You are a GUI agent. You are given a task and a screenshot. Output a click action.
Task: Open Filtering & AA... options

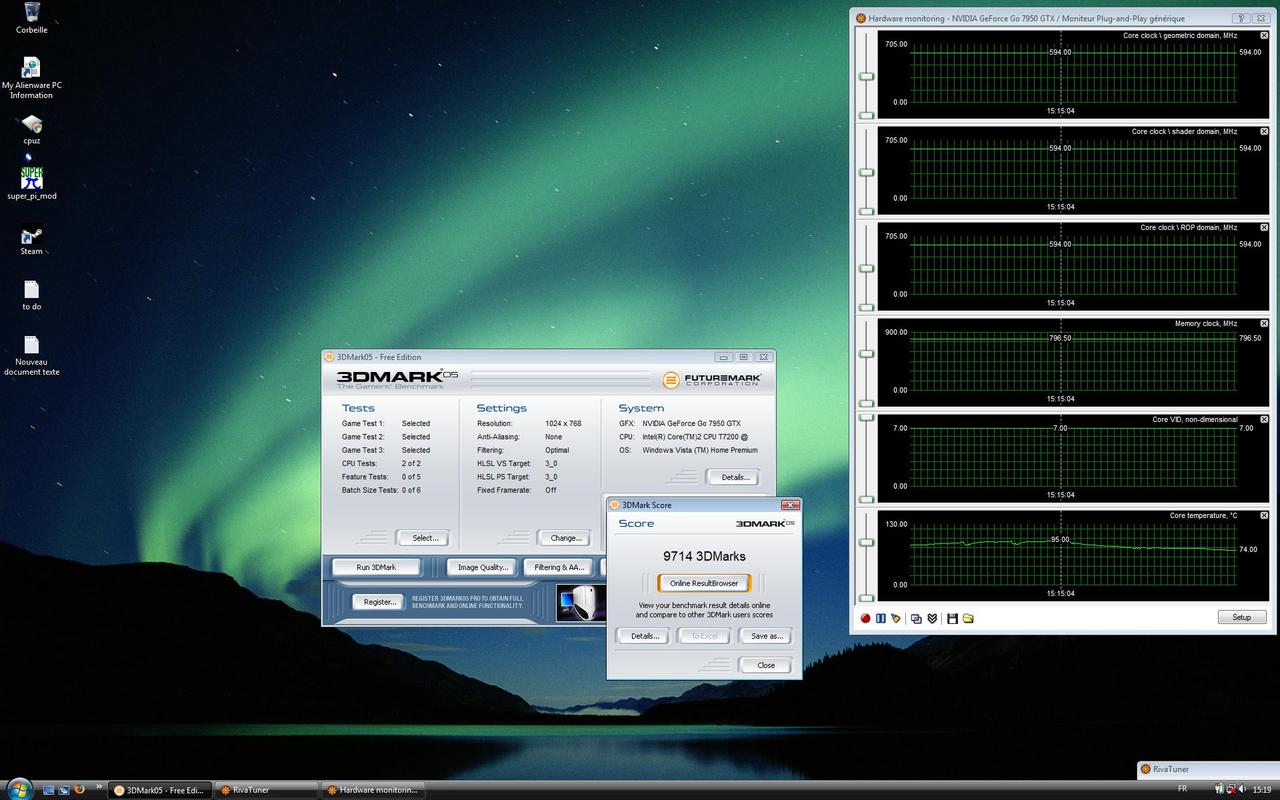(x=559, y=567)
